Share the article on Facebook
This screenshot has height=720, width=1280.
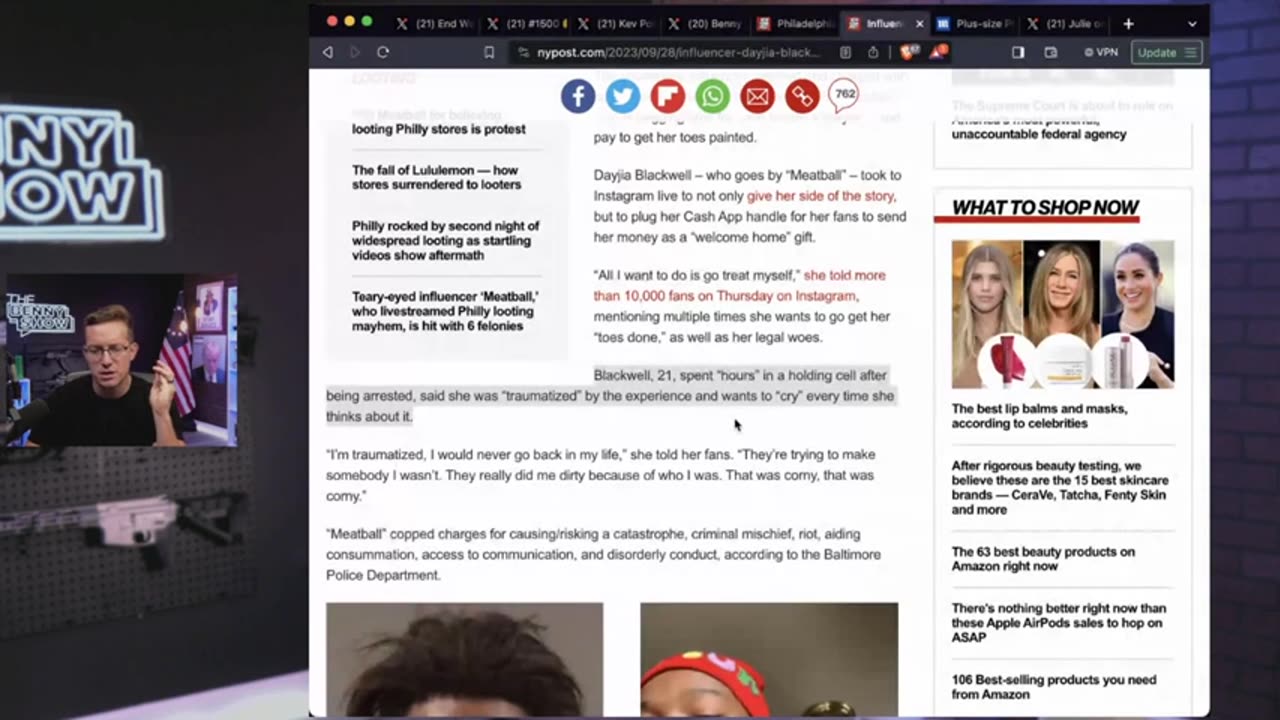tap(578, 96)
